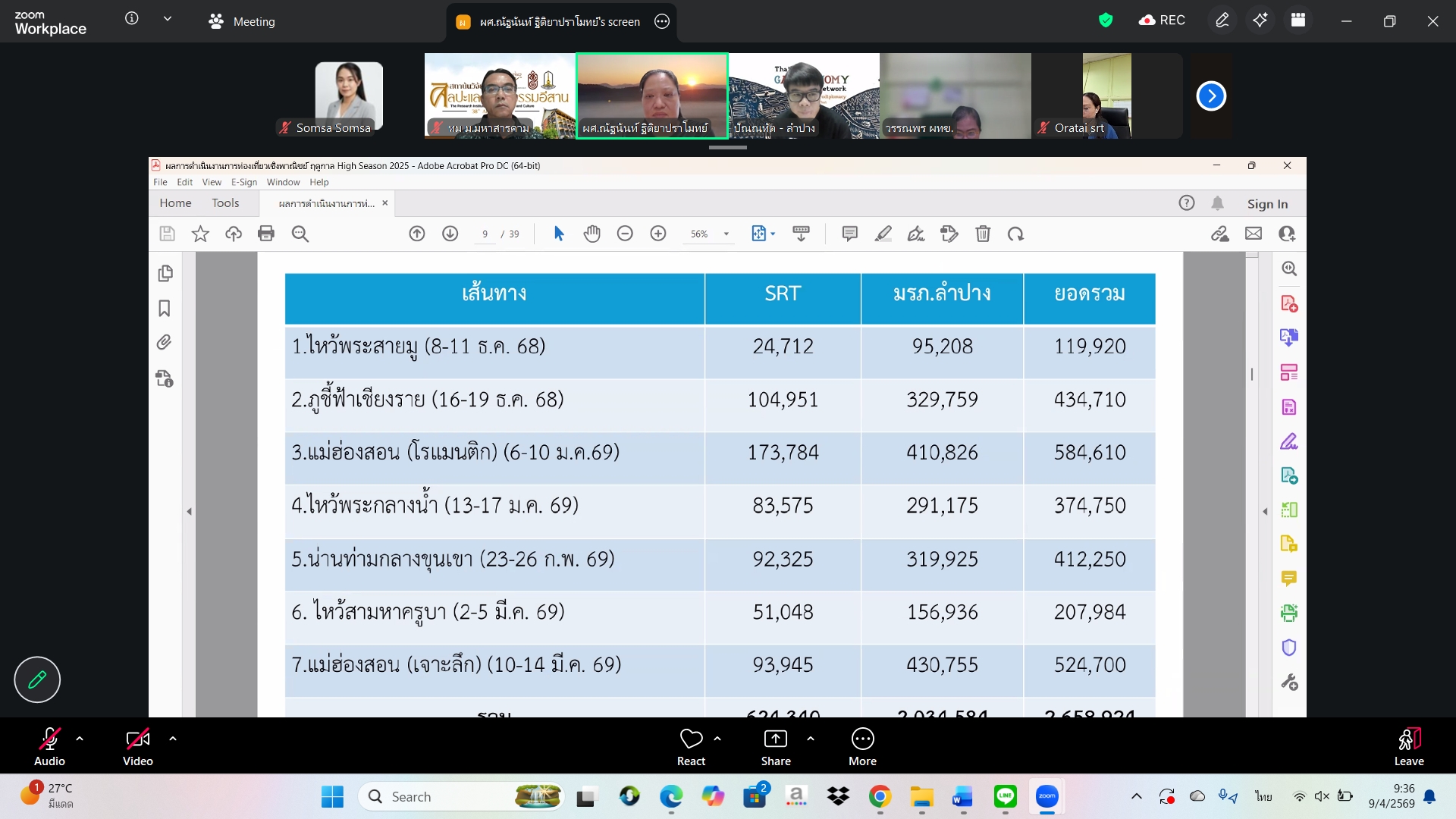Viewport: 1456px width, 819px height.
Task: Expand meeting info dropdown chevron beside info icon
Action: tap(168, 19)
